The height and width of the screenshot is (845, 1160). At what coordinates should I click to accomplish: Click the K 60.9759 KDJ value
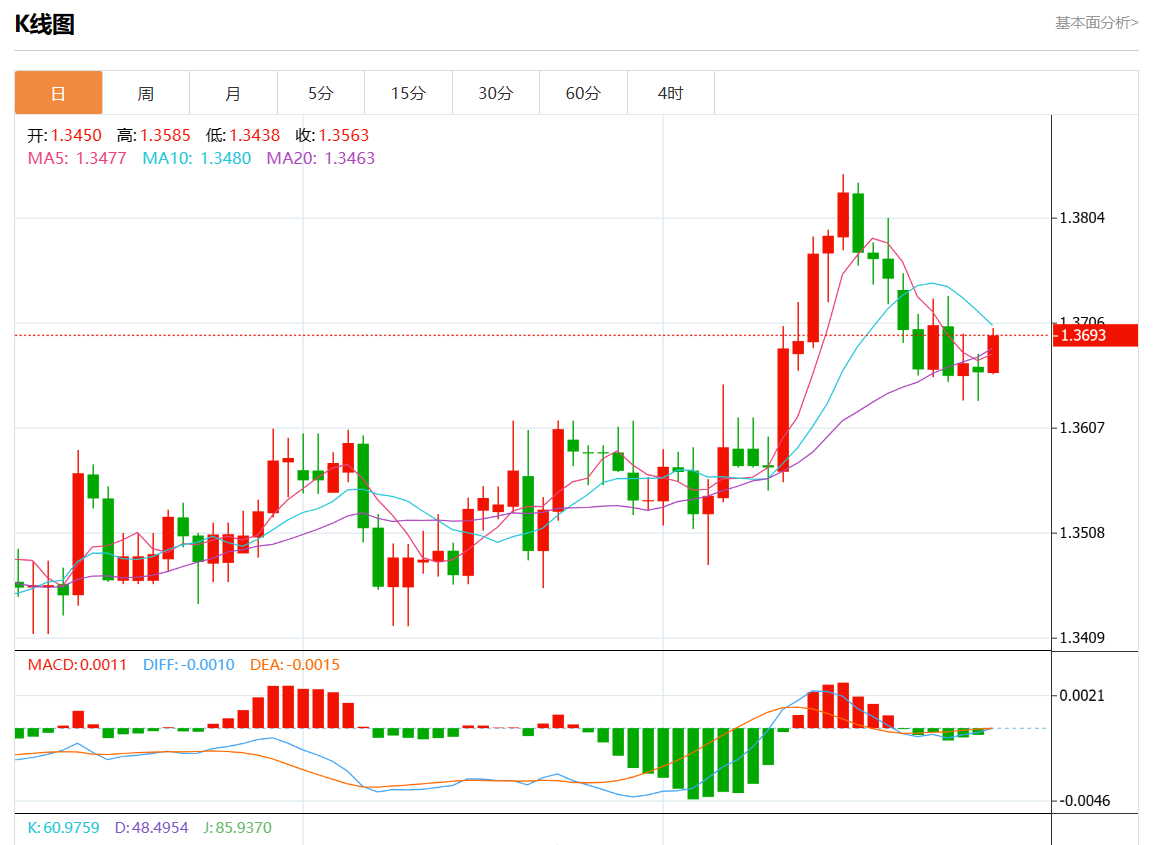pos(64,827)
